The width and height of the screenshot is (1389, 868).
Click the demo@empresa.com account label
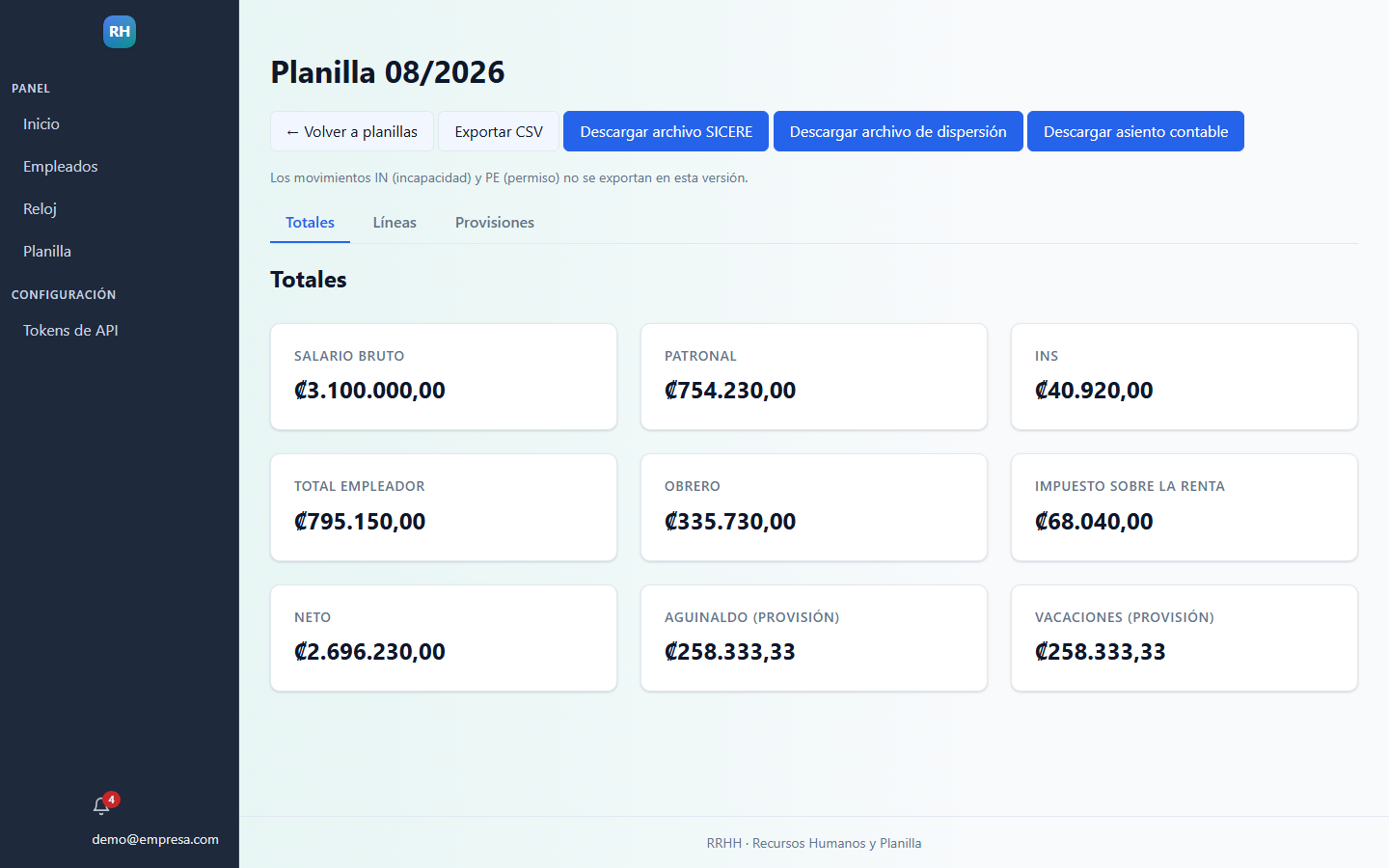click(x=155, y=839)
